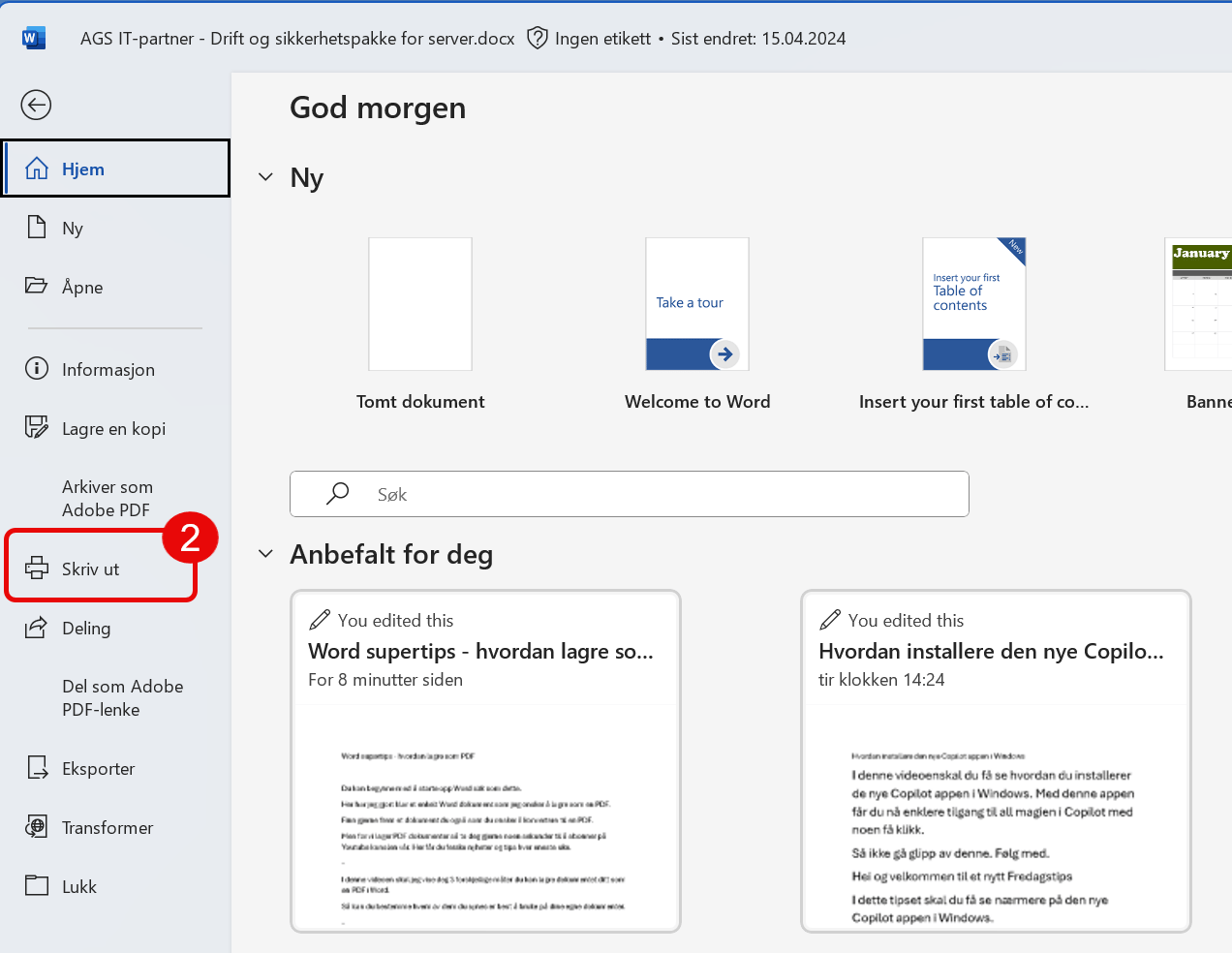
Task: Select Ny in the sidebar
Action: (x=116, y=228)
